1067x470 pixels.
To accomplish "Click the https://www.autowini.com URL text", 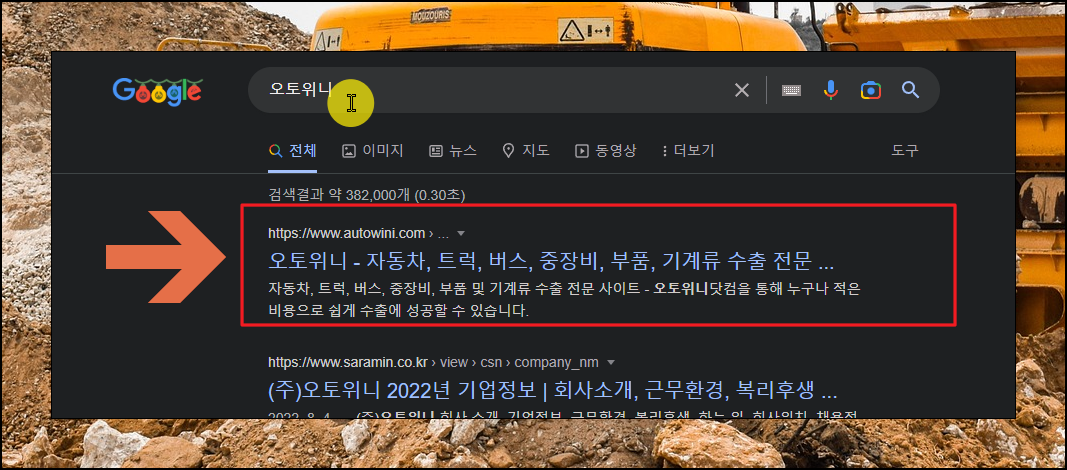I will coord(346,233).
